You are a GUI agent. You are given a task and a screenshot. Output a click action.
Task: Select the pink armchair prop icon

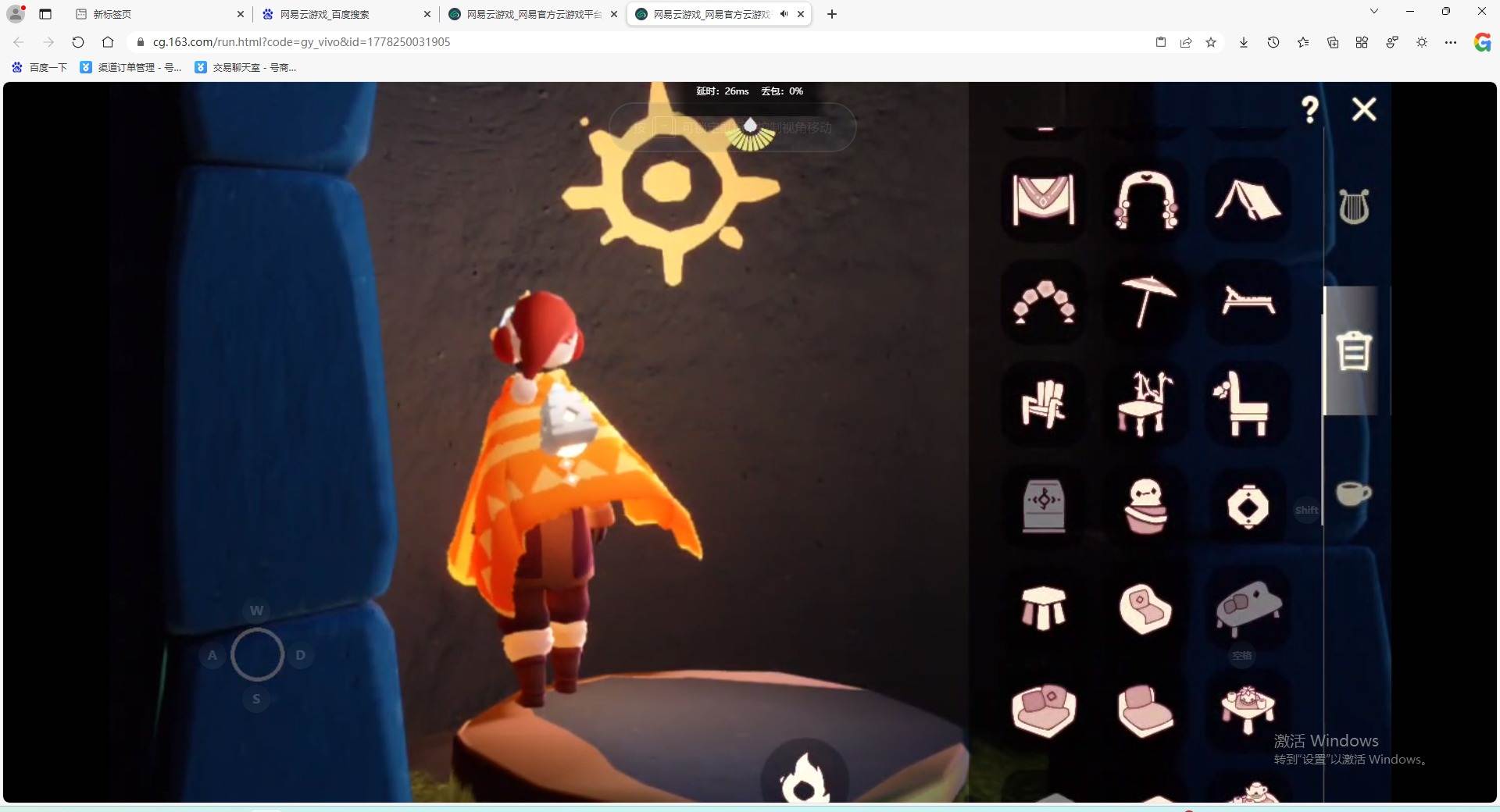tap(1145, 710)
